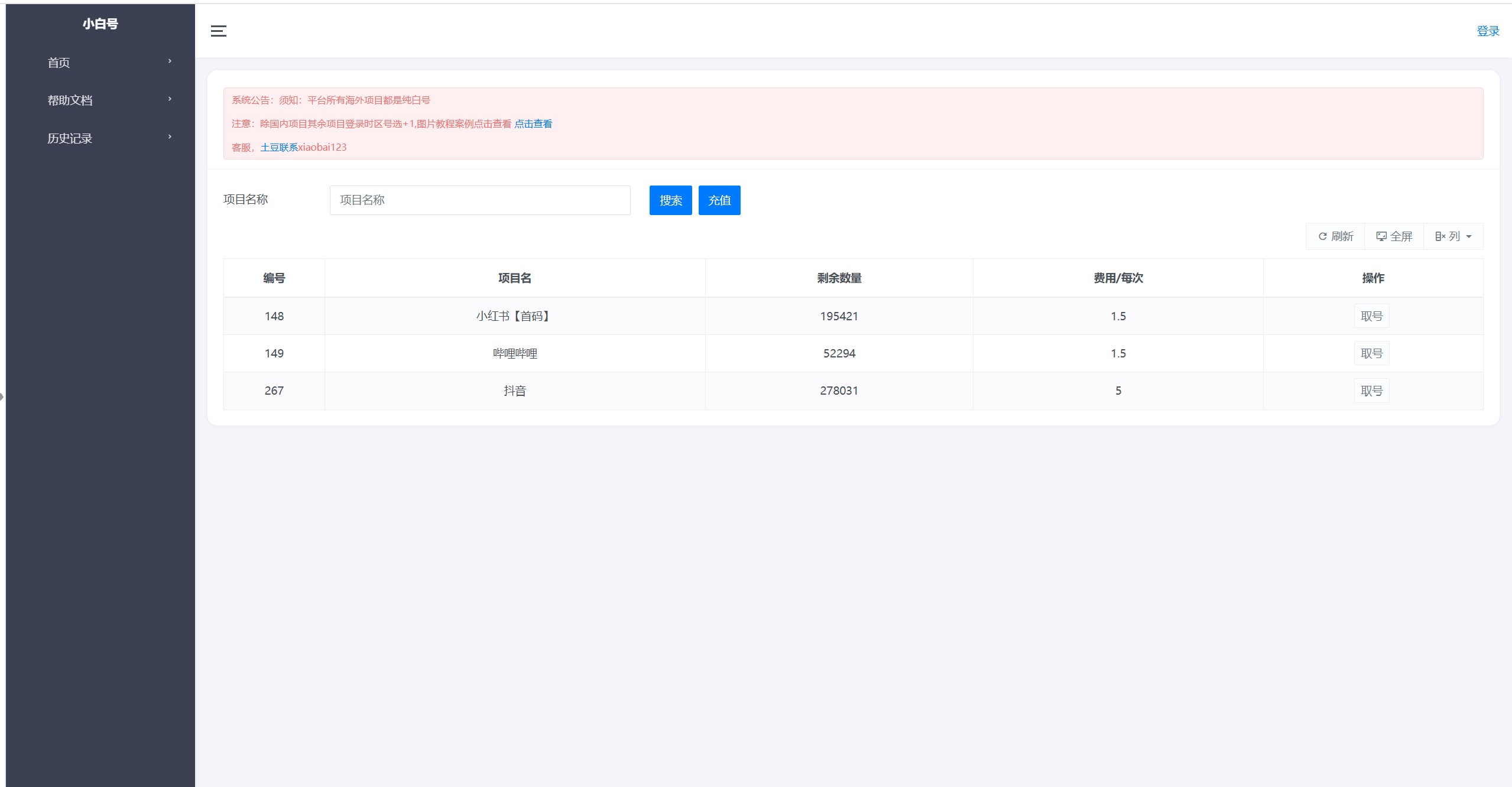This screenshot has width=1512, height=787.
Task: Click the blue 充值 button
Action: point(719,200)
